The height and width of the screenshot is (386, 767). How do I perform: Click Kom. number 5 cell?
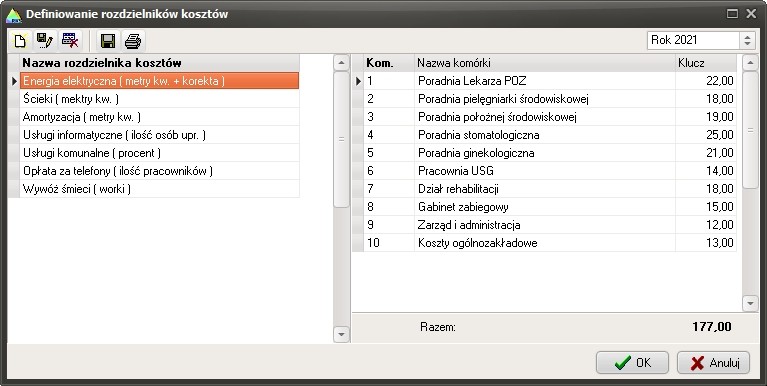389,153
